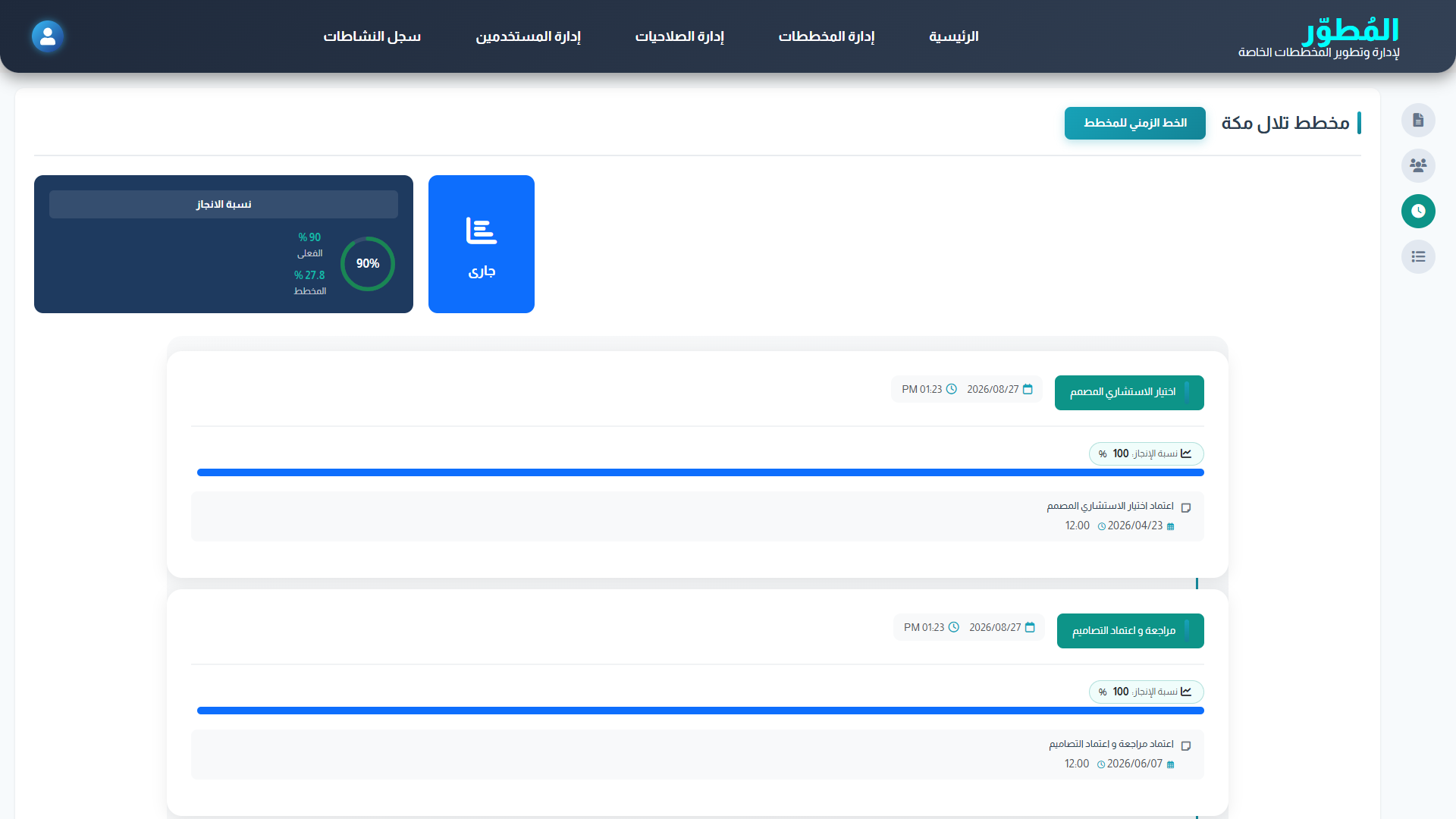Click the calendar icon in the مراجعة و اعتماد التصاميم date row

pyautogui.click(x=1030, y=627)
